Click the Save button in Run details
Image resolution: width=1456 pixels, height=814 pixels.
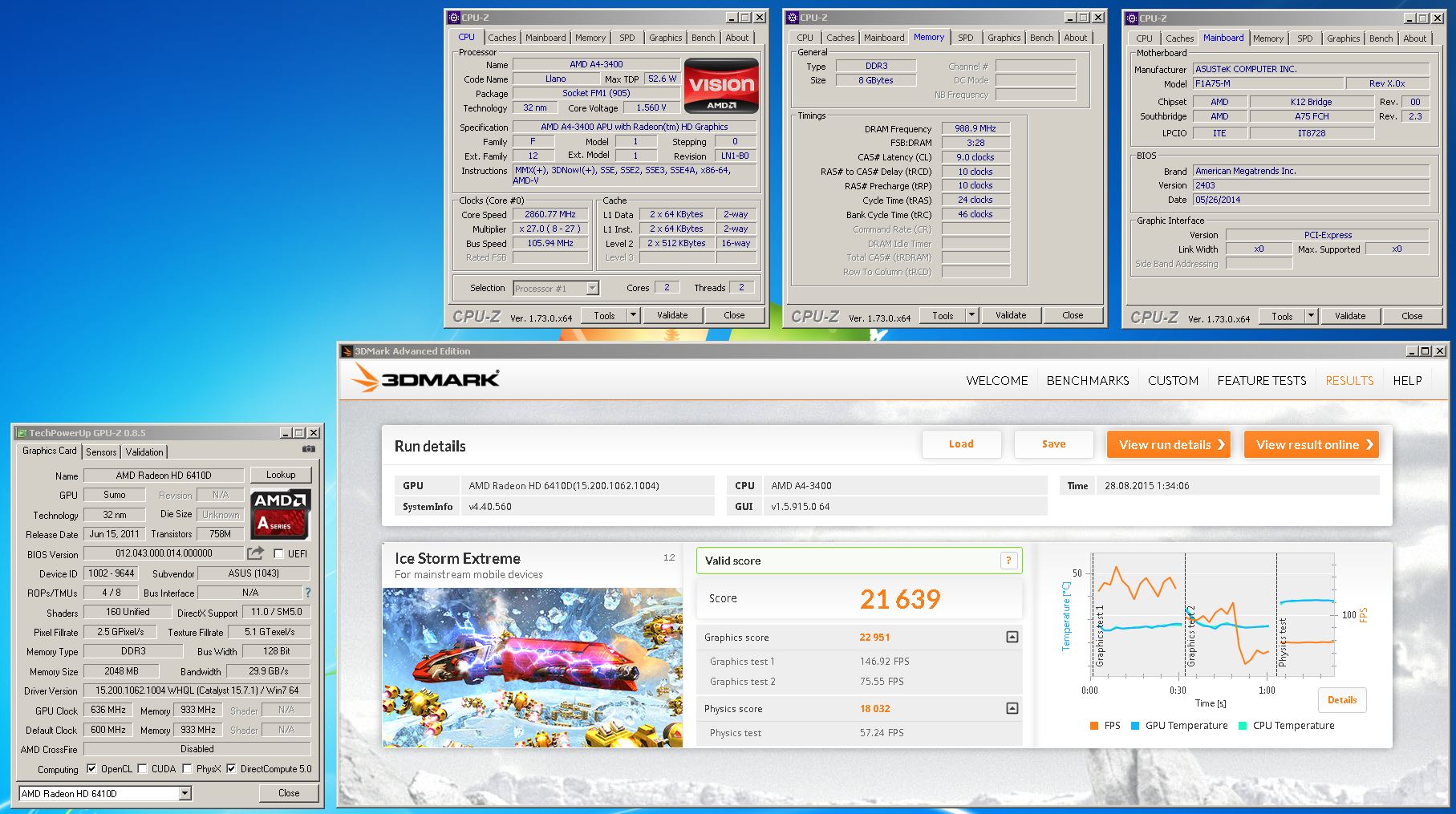pyautogui.click(x=1053, y=444)
